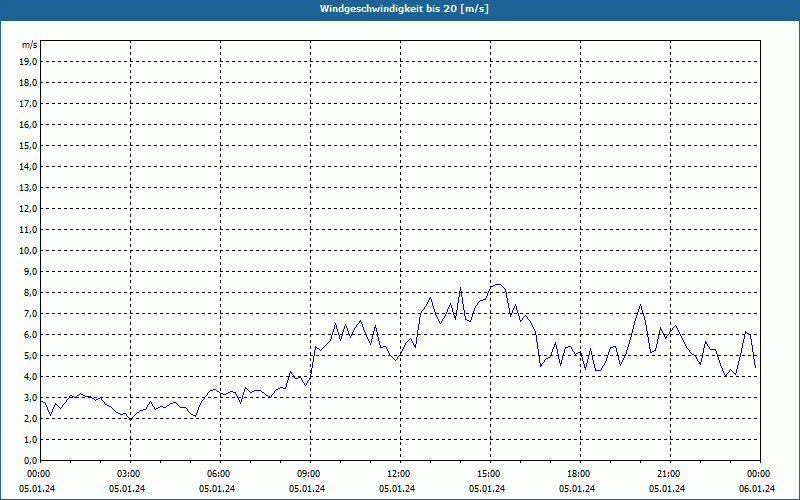Click the "05.01.24" date beneath 18:00
This screenshot has height=500, width=800.
point(577,489)
